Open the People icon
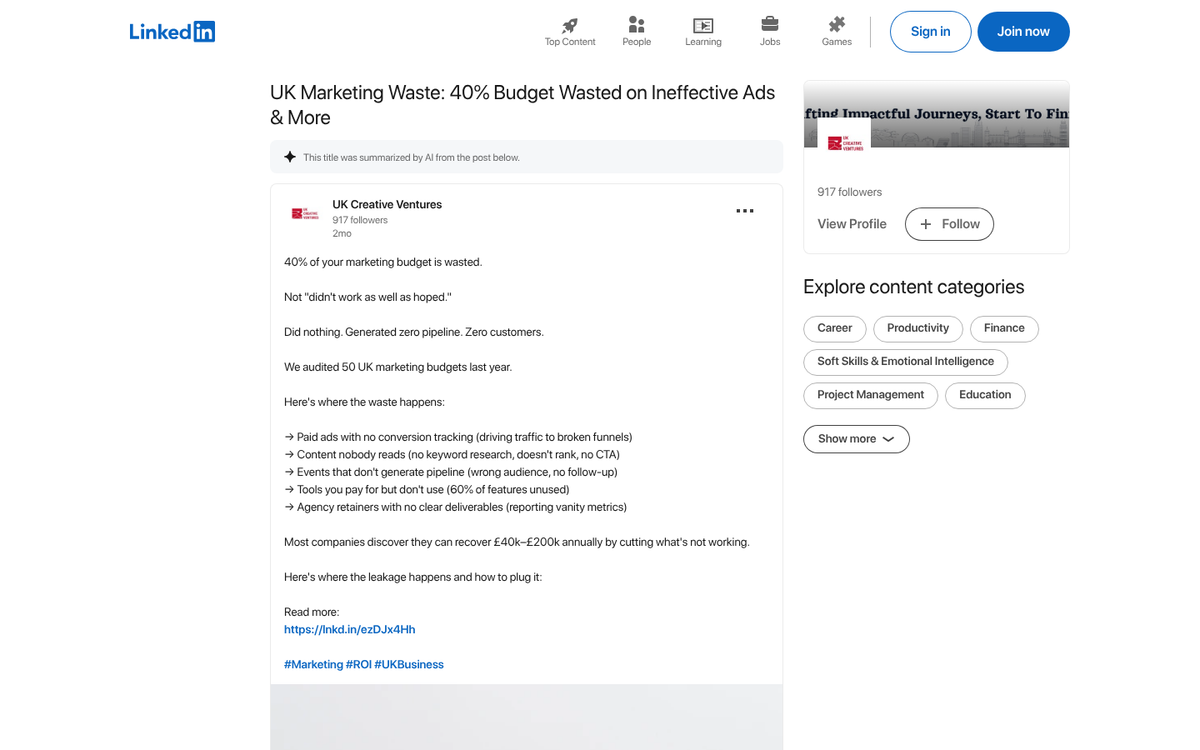This screenshot has height=750, width=1200. tap(636, 25)
